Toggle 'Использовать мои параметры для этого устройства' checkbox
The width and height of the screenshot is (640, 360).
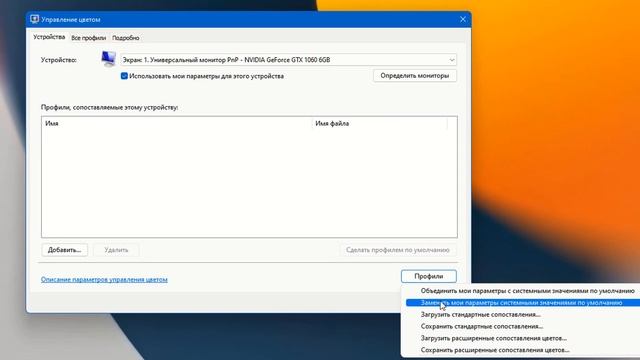click(x=124, y=76)
